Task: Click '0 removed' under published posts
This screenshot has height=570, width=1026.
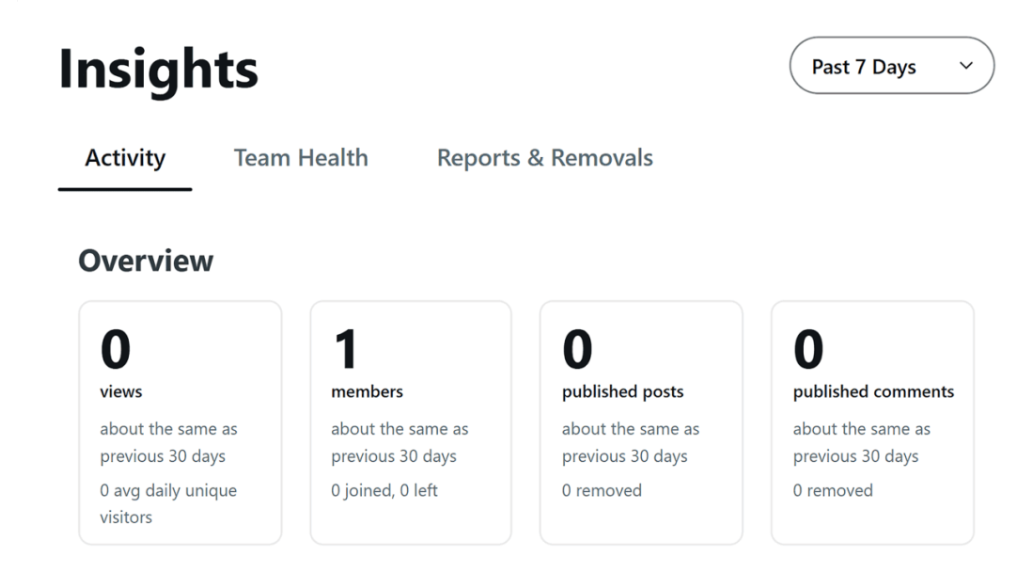Action: (x=601, y=491)
